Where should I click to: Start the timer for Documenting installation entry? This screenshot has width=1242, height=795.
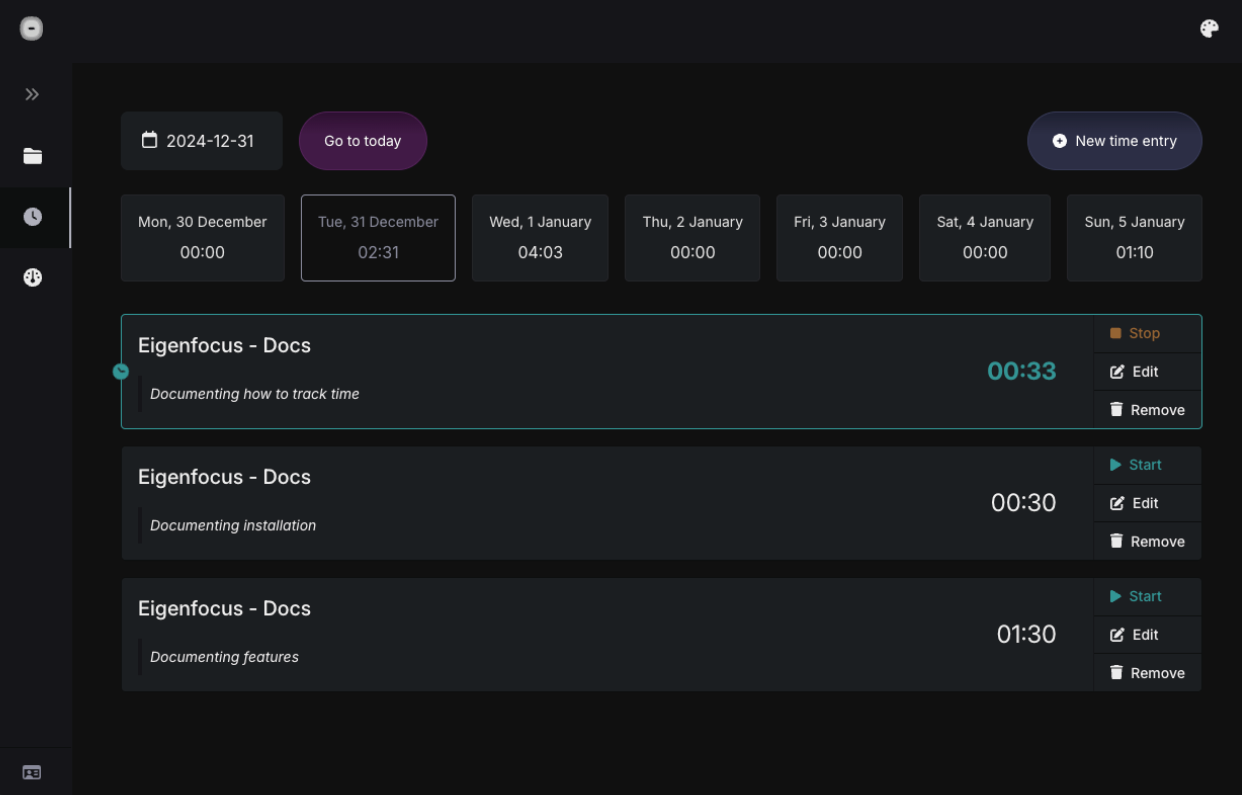[x=1137, y=465]
